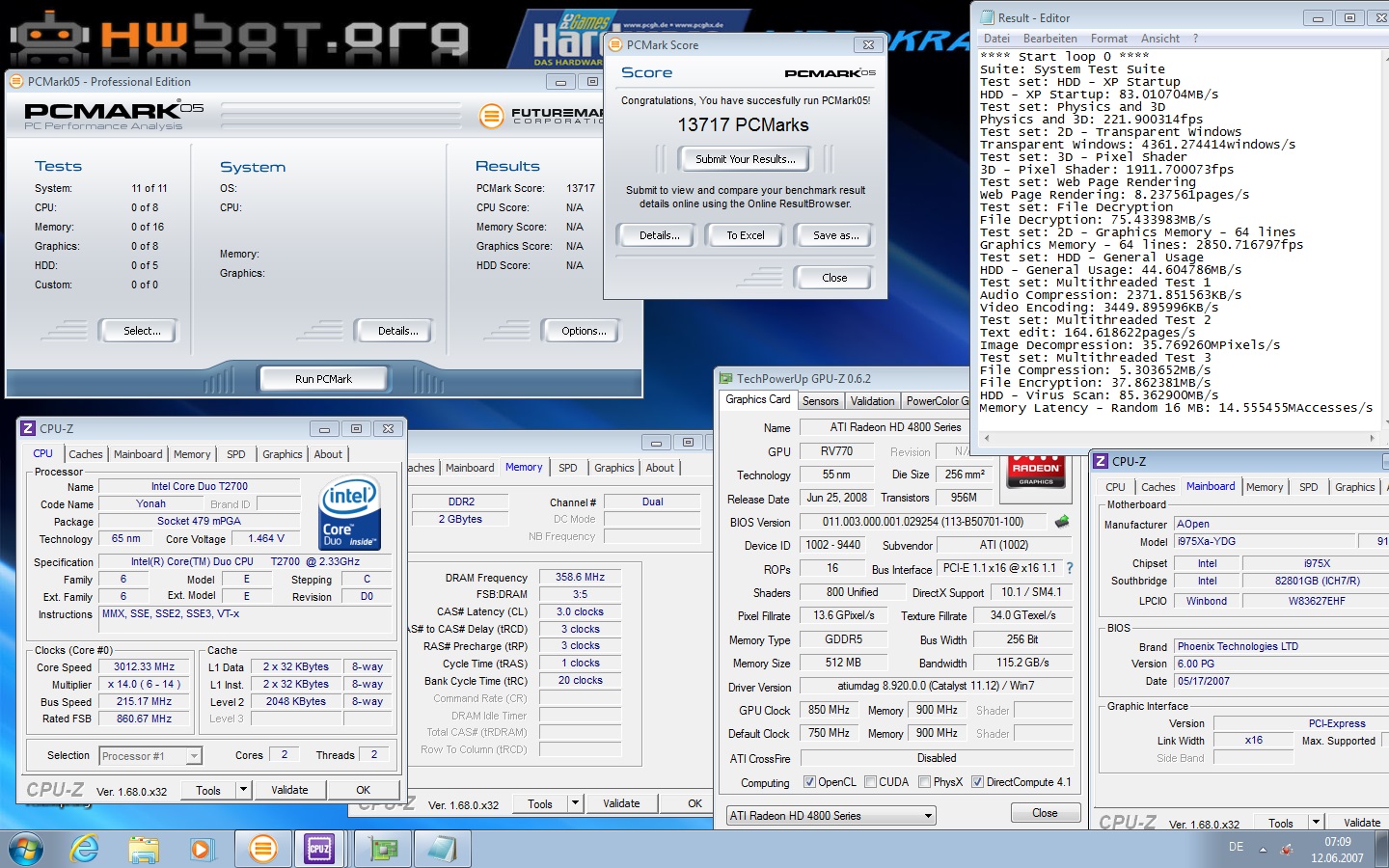Open the Ansicht menu in Result editor
The image size is (1389, 868).
click(1160, 39)
